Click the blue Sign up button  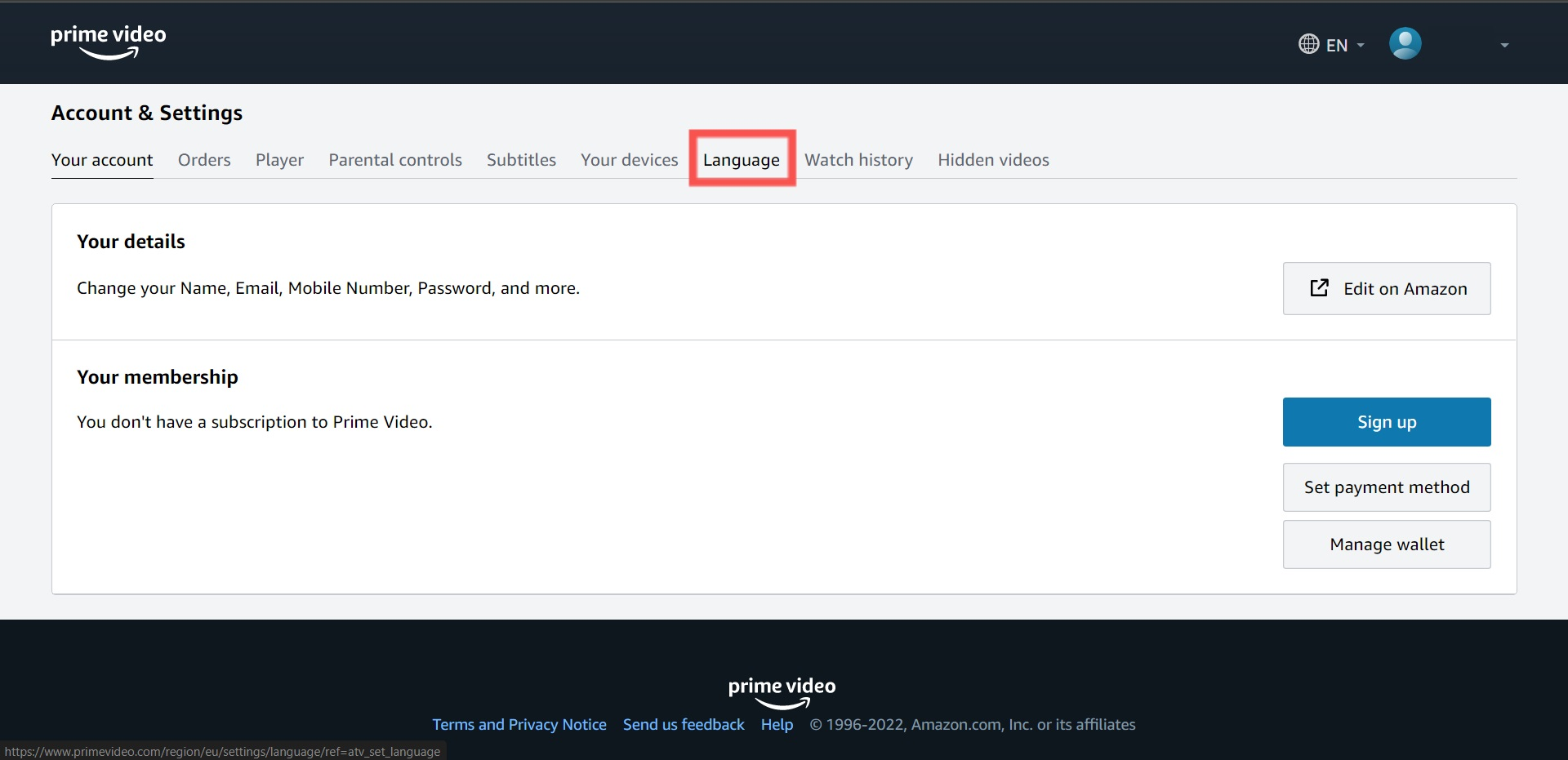tap(1387, 422)
